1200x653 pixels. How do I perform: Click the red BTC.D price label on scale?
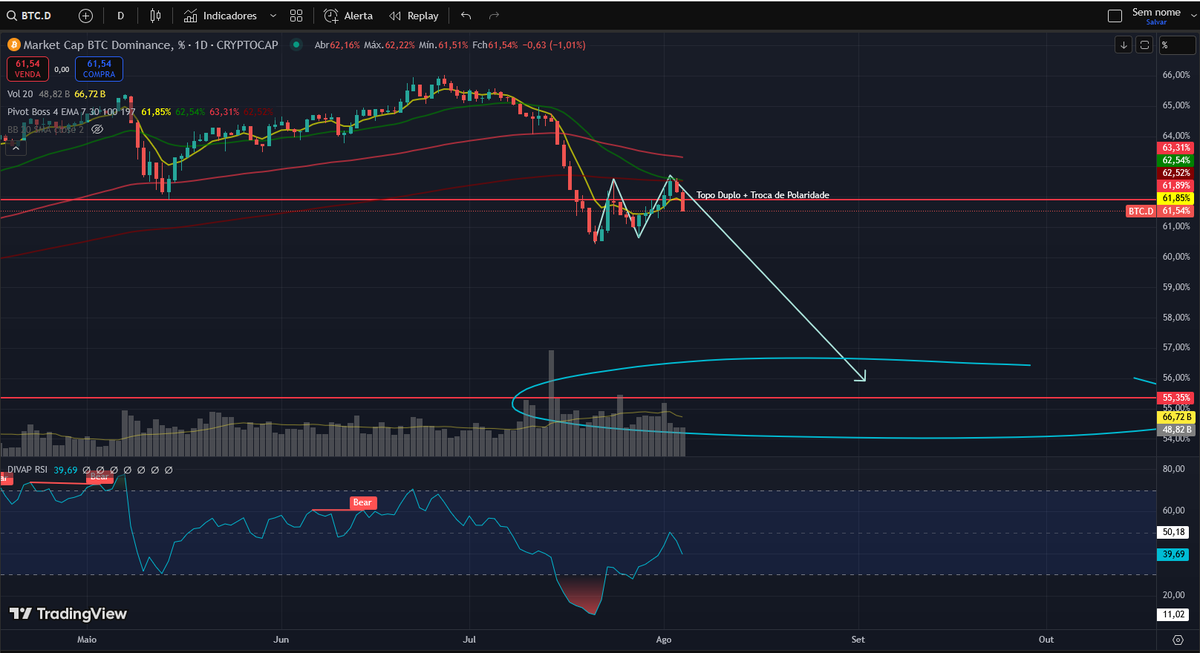1140,211
